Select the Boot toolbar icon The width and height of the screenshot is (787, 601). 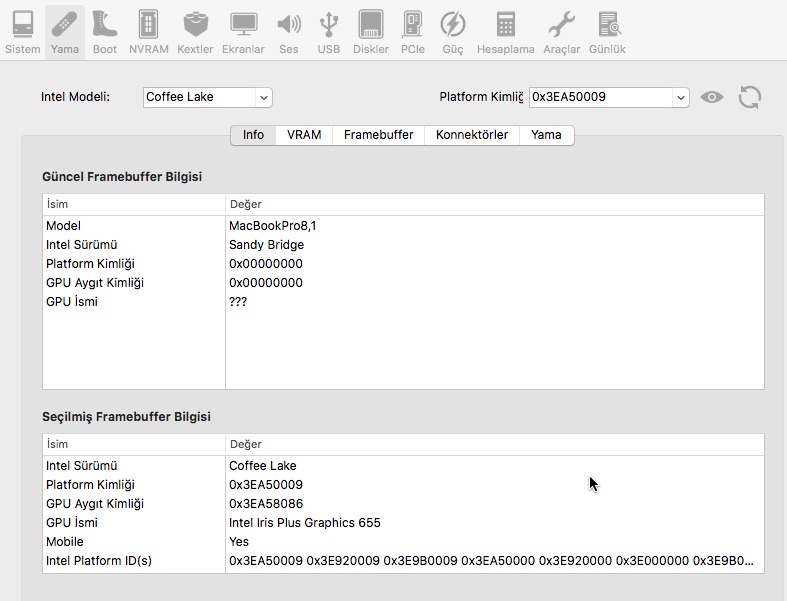[x=104, y=31]
